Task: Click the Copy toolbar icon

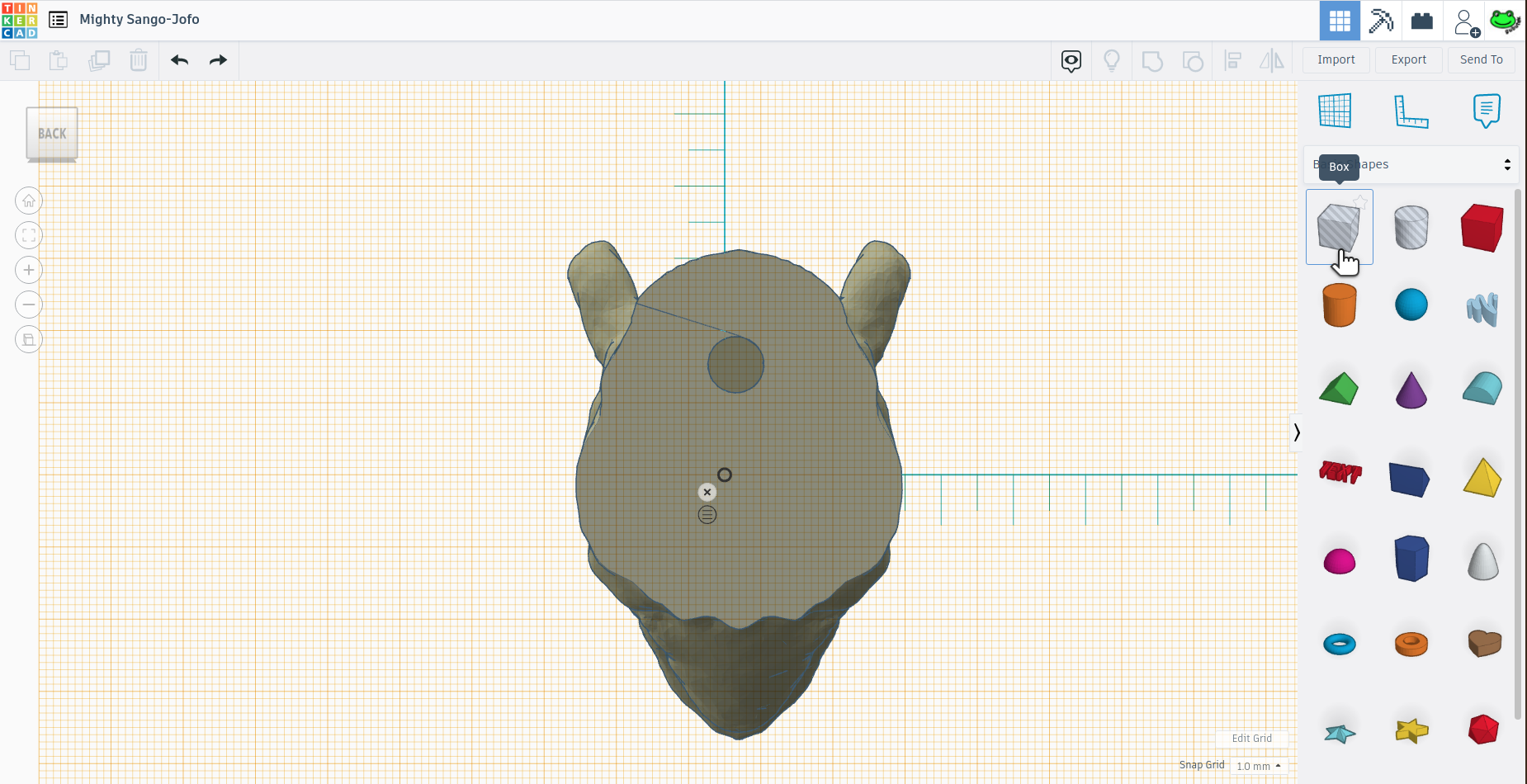Action: (20, 60)
